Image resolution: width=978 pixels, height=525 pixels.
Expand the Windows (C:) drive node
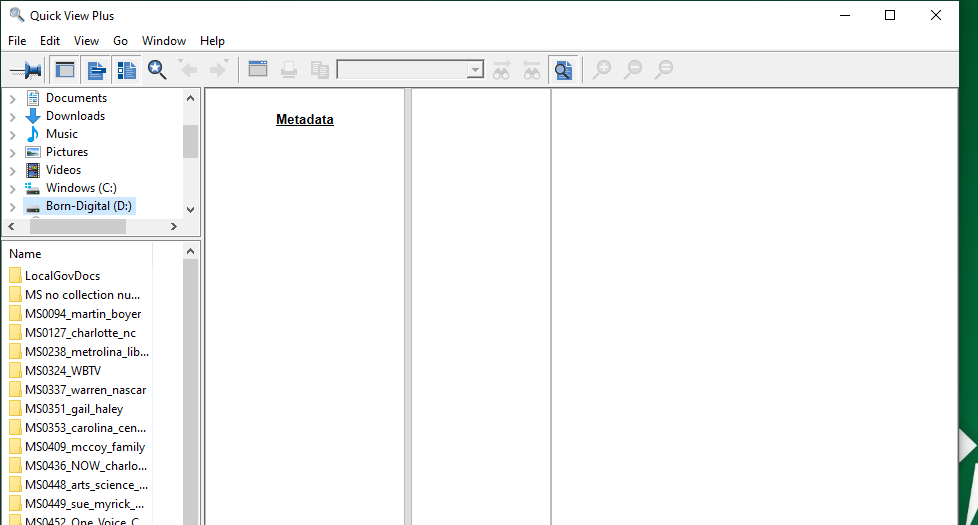point(12,188)
